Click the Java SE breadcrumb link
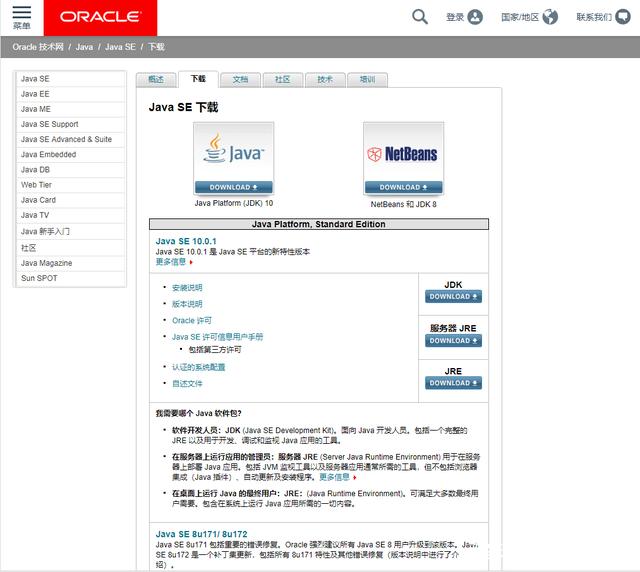Screen dimensions: 640x572 coord(120,47)
